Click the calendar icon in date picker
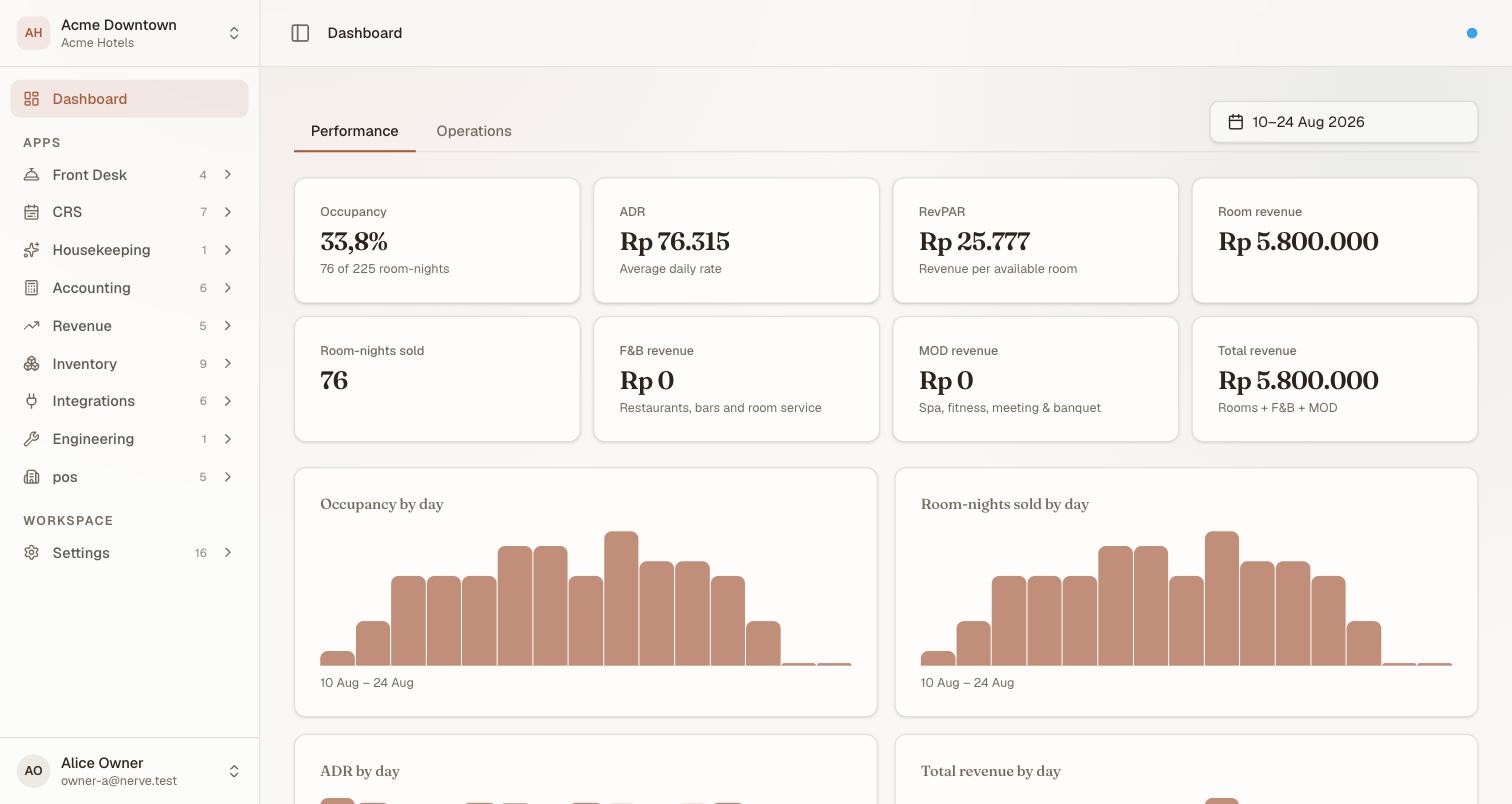 point(1236,122)
